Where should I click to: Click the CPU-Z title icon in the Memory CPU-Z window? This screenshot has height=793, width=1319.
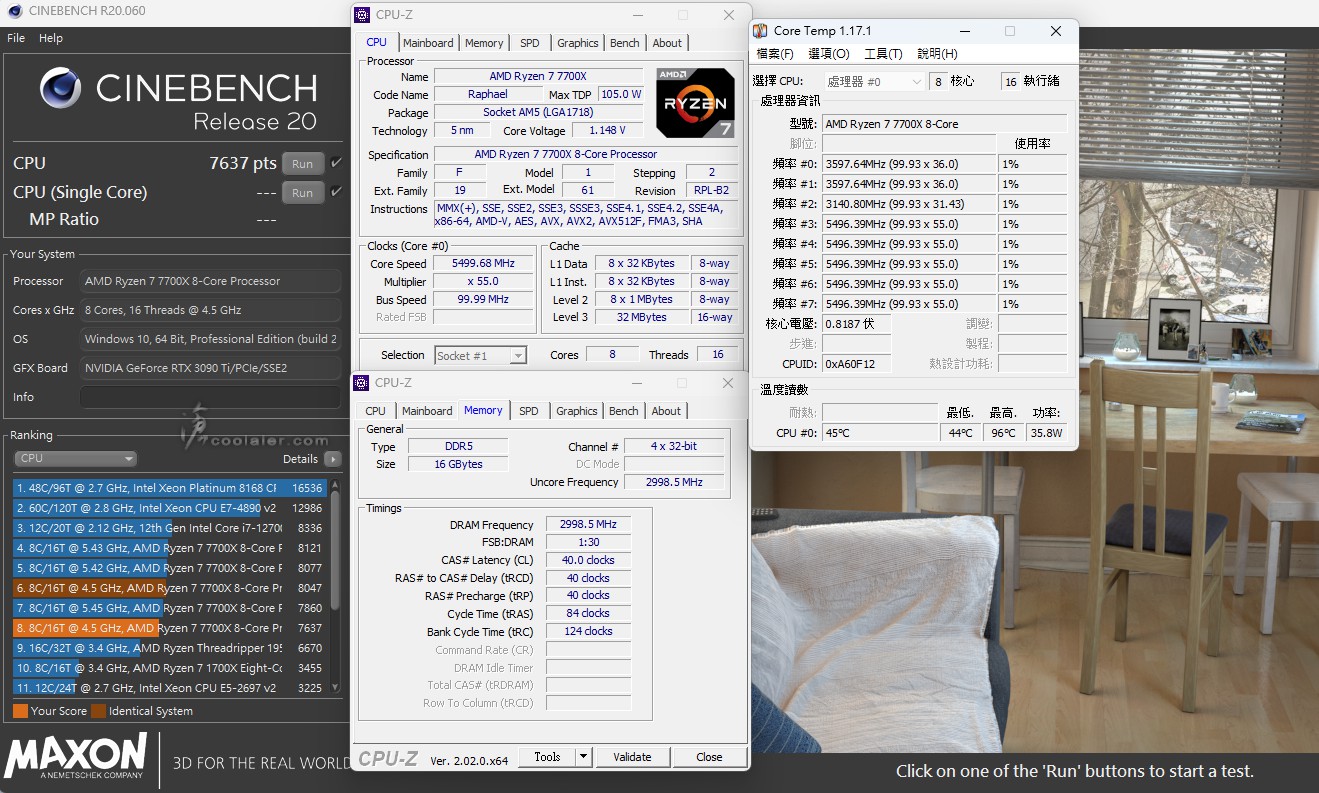[x=362, y=383]
